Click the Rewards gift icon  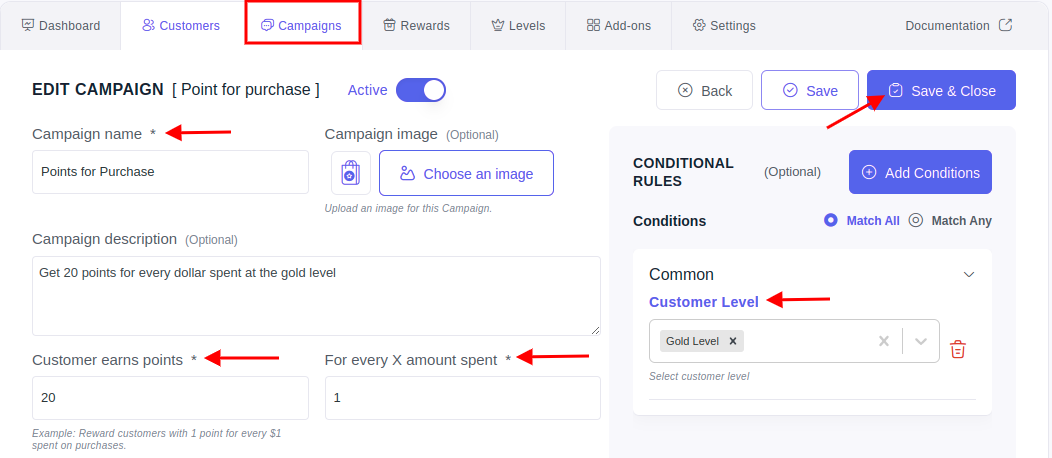(389, 25)
